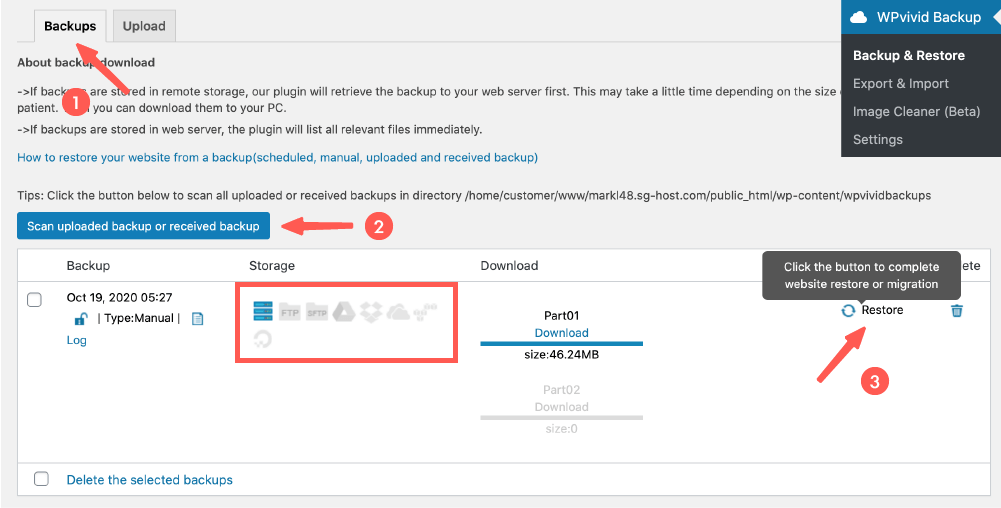Click the padlock icon to lock the backup

tap(81, 318)
